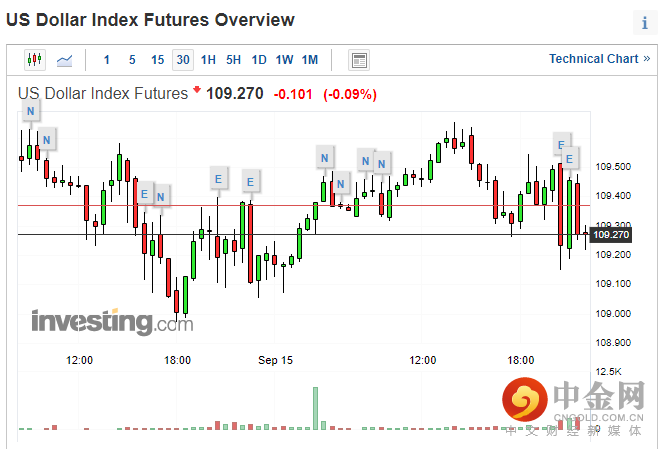Switch to the 5H timeframe
This screenshot has height=449, width=659.
coord(233,60)
